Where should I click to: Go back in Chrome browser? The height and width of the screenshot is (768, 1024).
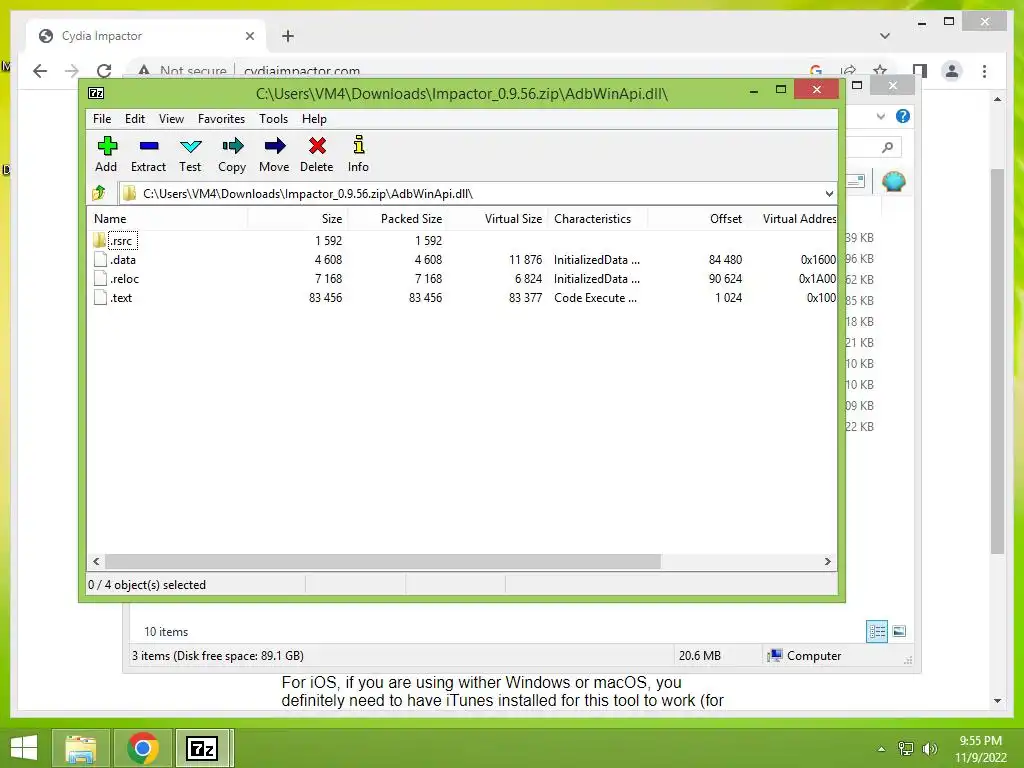[40, 71]
